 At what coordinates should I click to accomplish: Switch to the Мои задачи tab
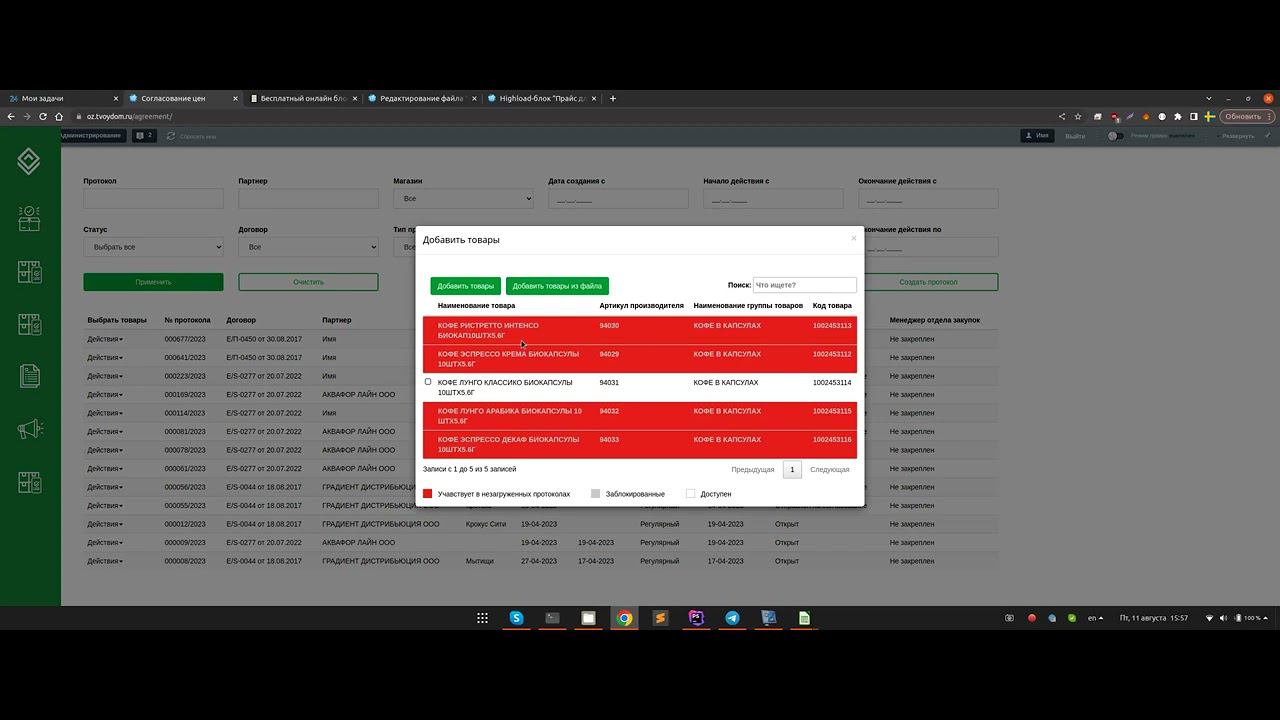click(x=62, y=98)
